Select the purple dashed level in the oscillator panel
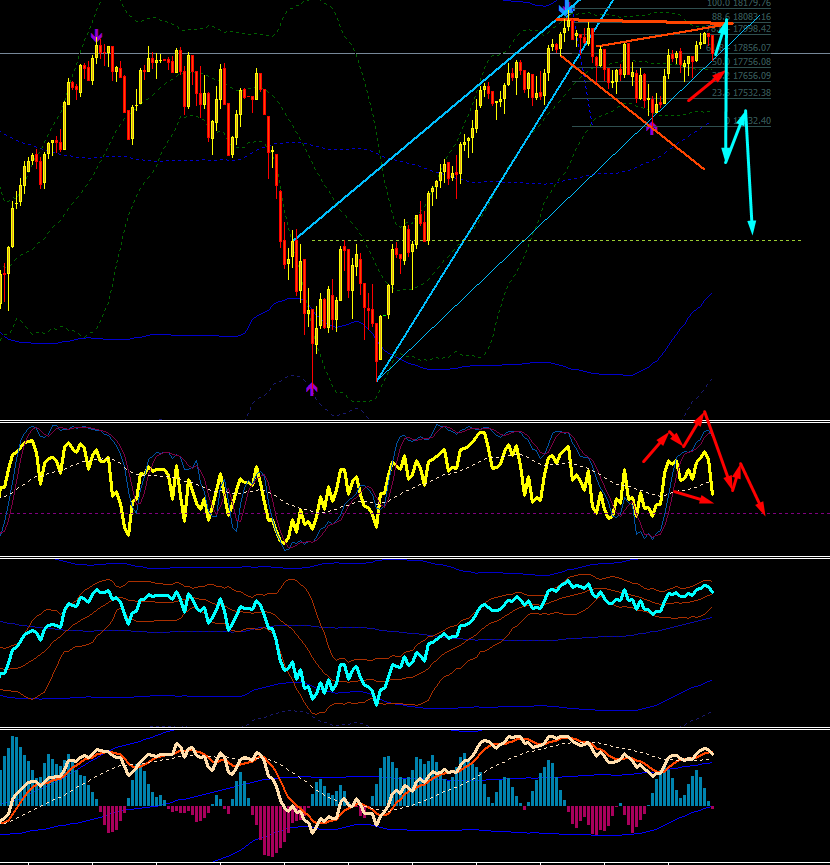The image size is (830, 865). [x=415, y=514]
